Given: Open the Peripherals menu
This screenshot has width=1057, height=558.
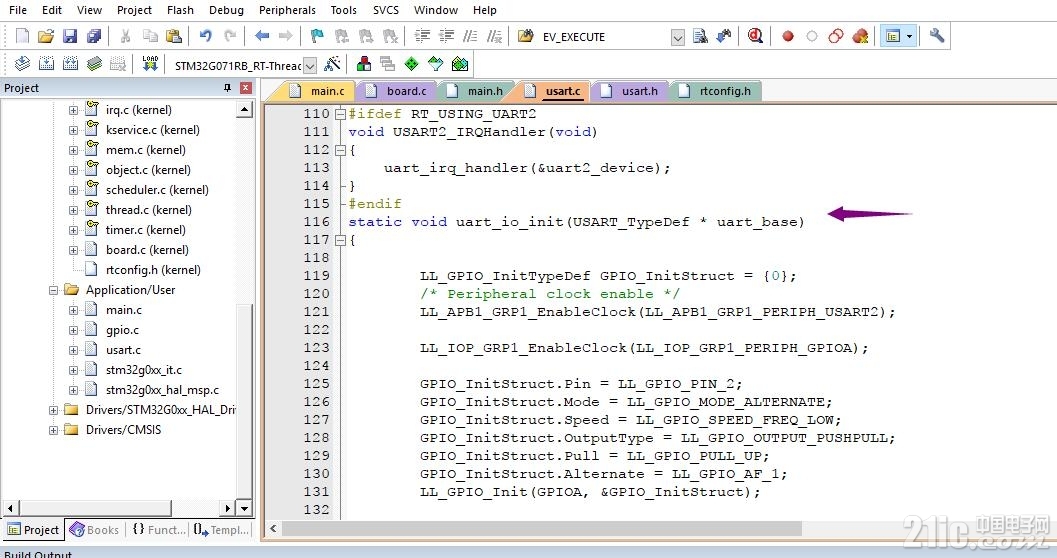Looking at the screenshot, I should coord(287,10).
